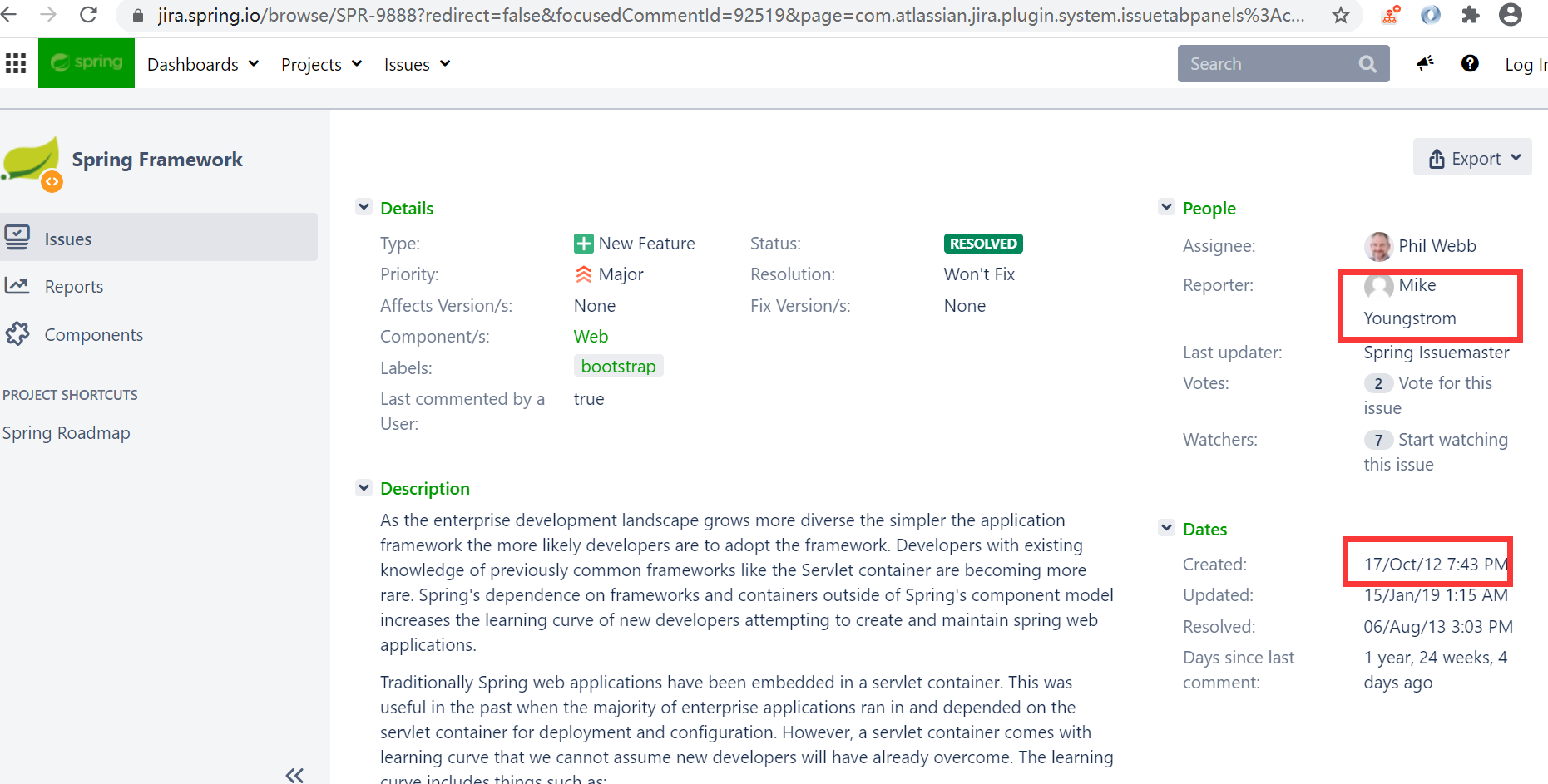Click the New Feature type icon
The image size is (1548, 784).
click(x=583, y=244)
